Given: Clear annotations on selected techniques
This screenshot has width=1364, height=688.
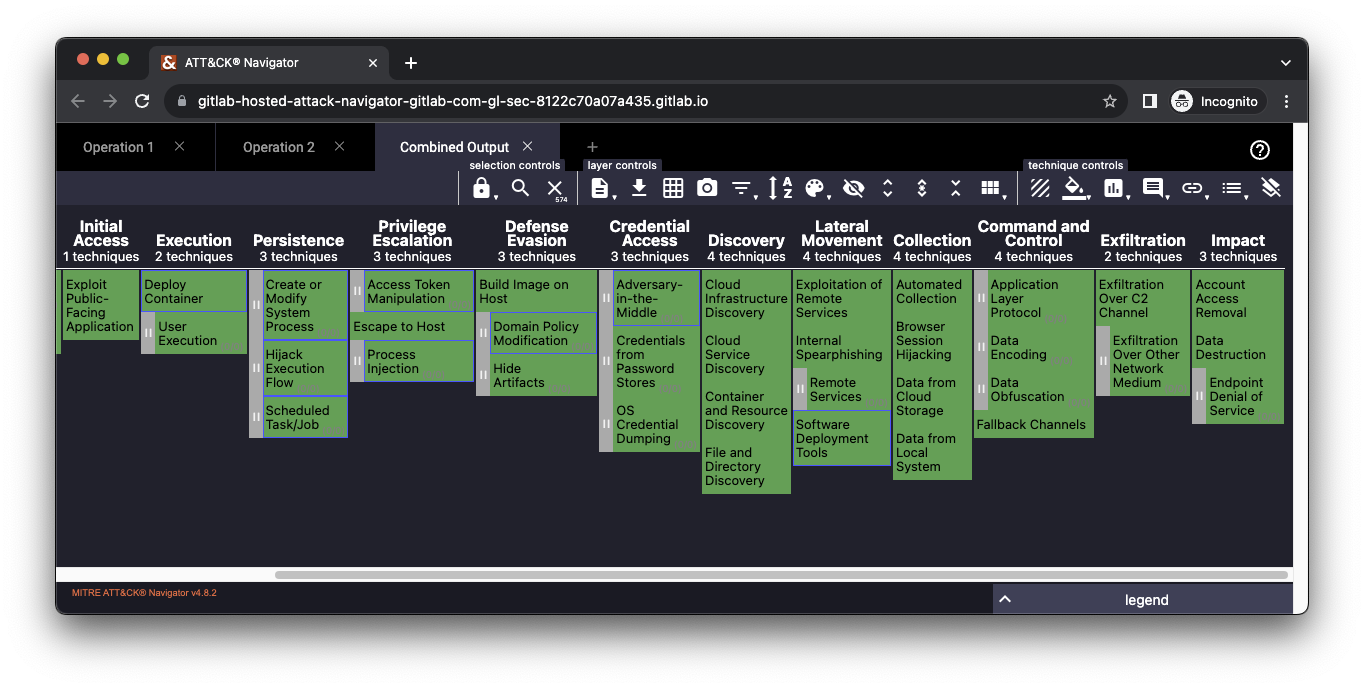Looking at the screenshot, I should point(1271,187).
